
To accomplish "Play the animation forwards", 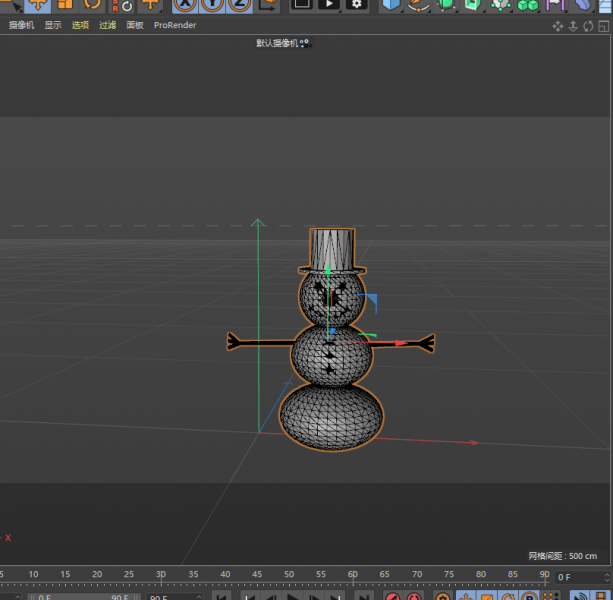I will 293,596.
